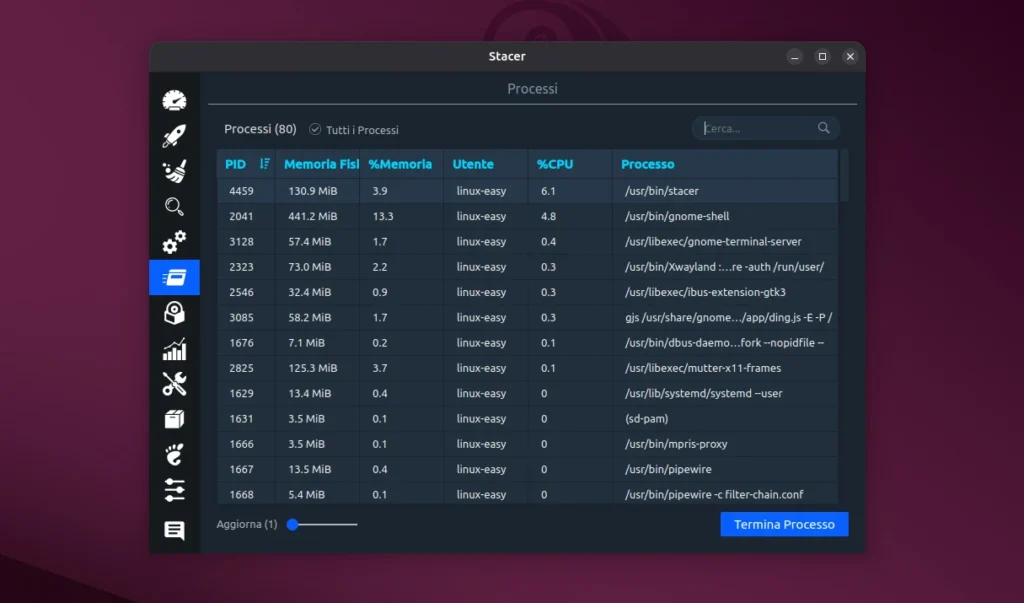Viewport: 1024px width, 603px height.
Task: Open Helpers wrench and screwdriver icon
Action: [x=174, y=384]
